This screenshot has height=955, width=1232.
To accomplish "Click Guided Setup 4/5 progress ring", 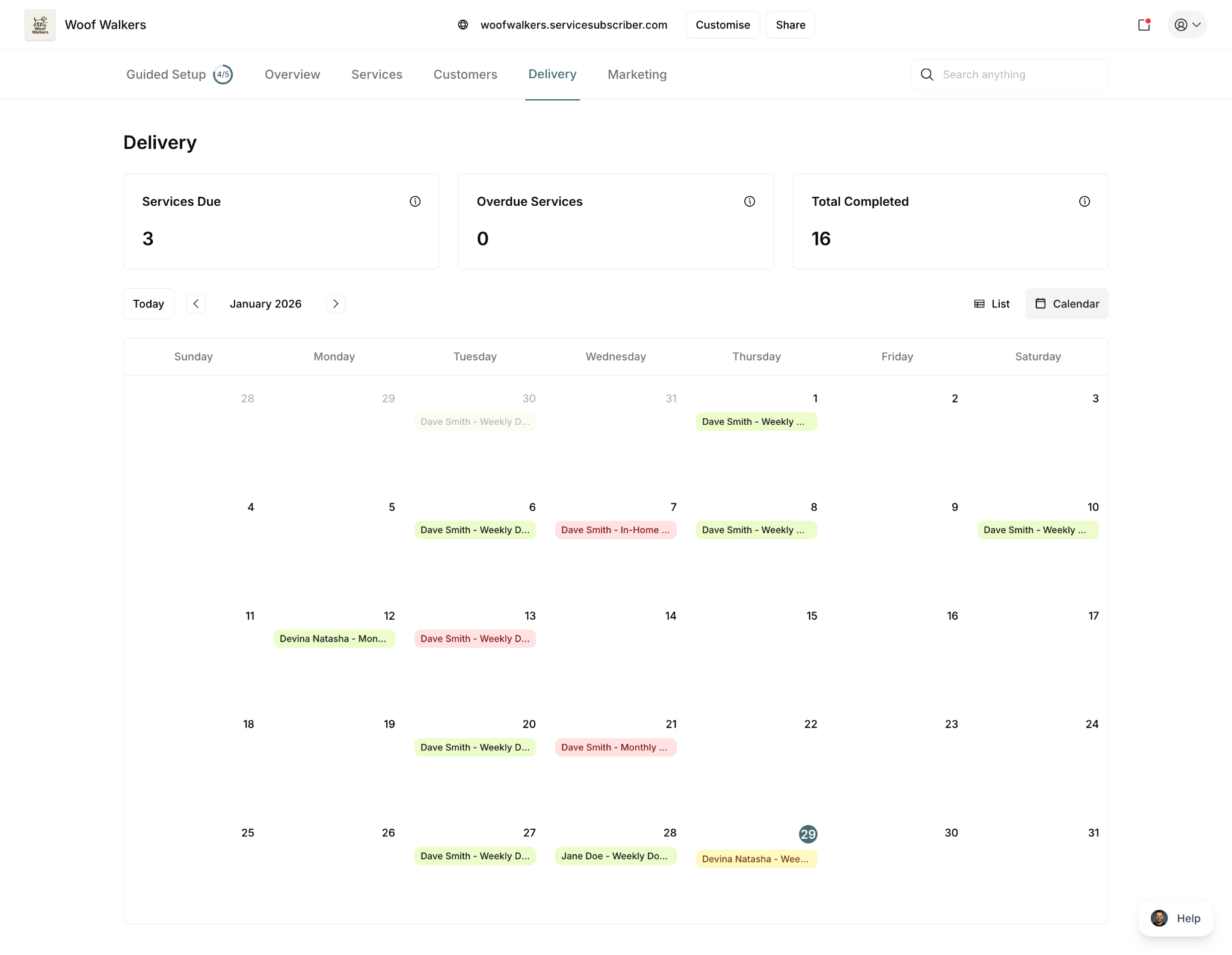I will (223, 75).
